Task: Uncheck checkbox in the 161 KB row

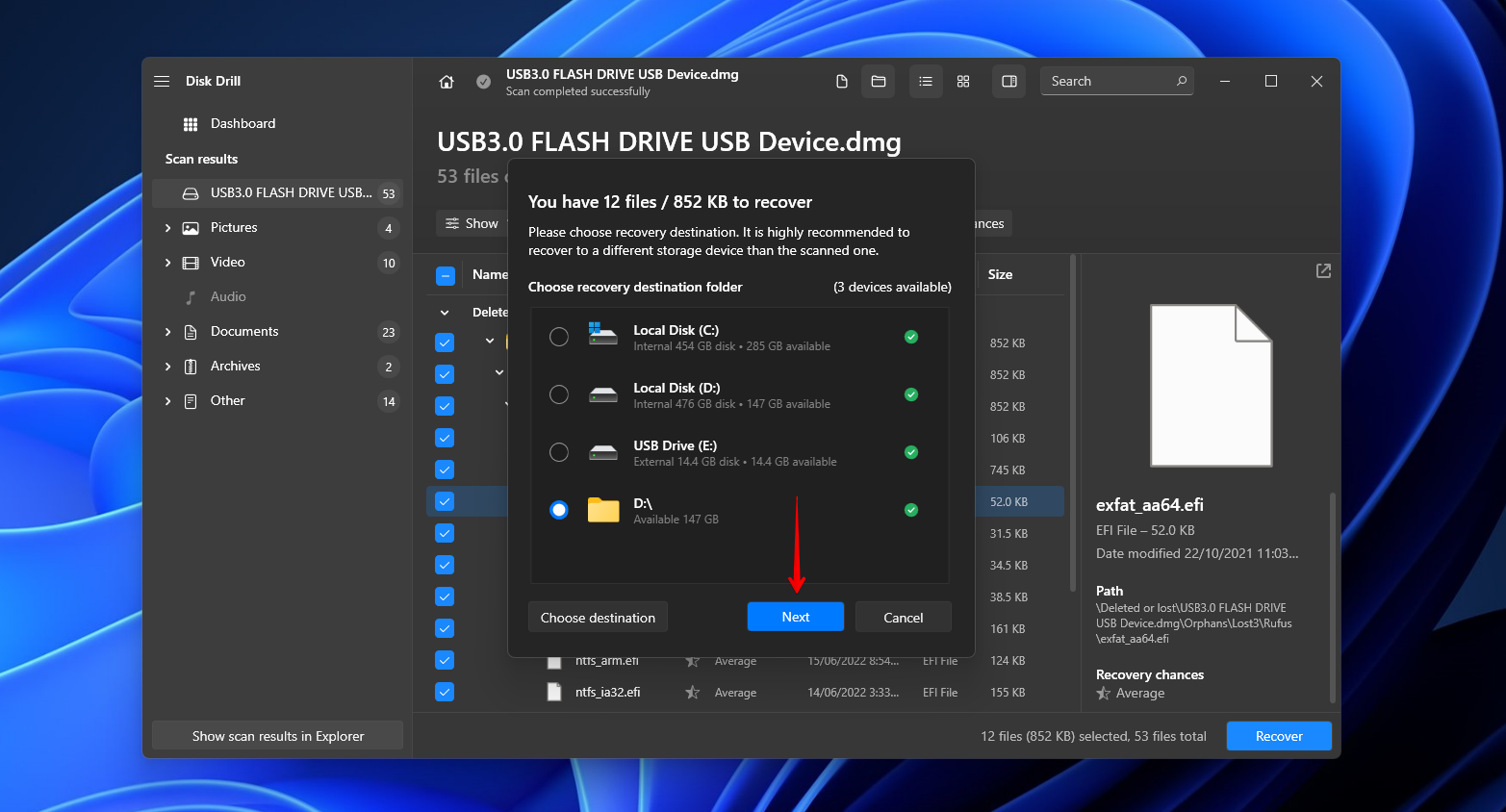Action: (x=445, y=628)
